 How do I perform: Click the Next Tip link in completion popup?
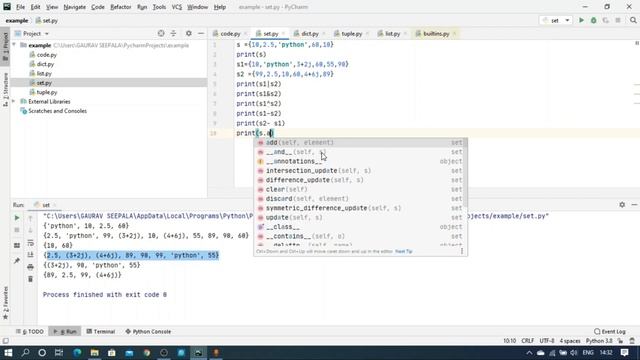point(404,251)
